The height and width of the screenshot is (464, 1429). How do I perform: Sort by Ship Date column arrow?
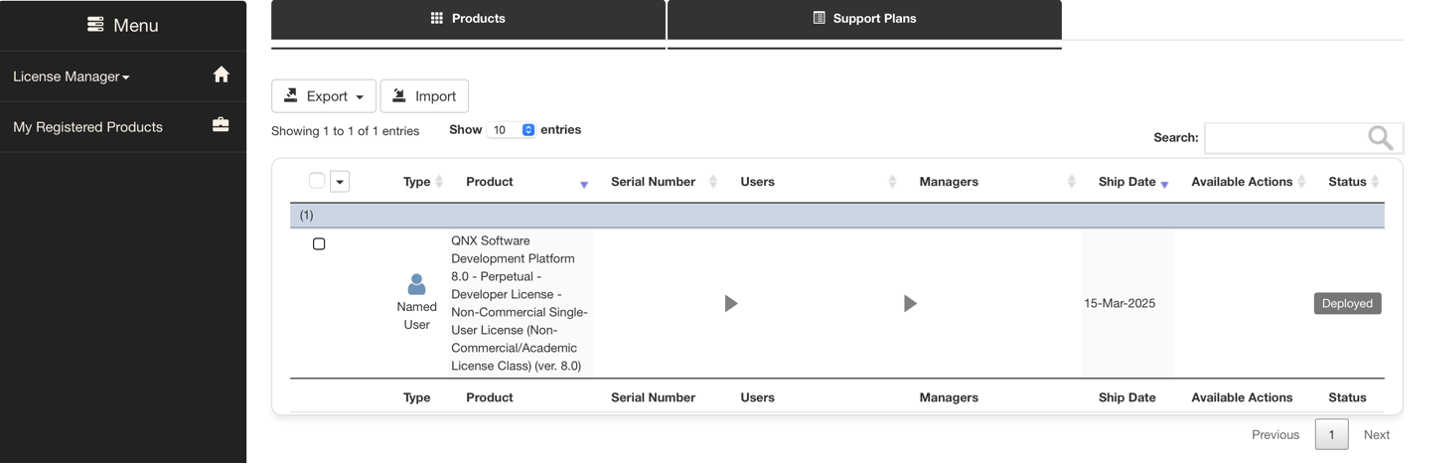tap(1165, 184)
